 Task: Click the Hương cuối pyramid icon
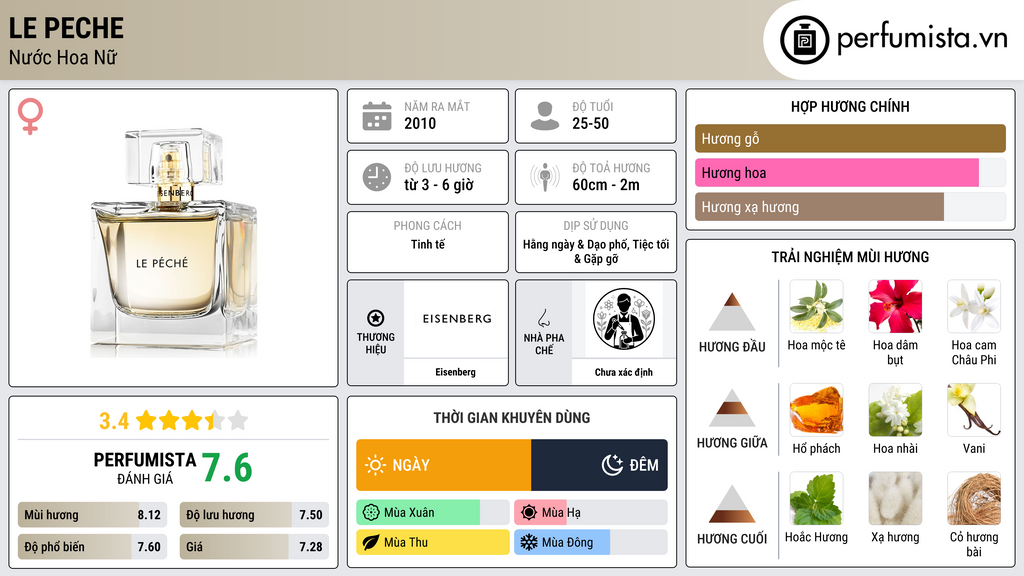(732, 504)
